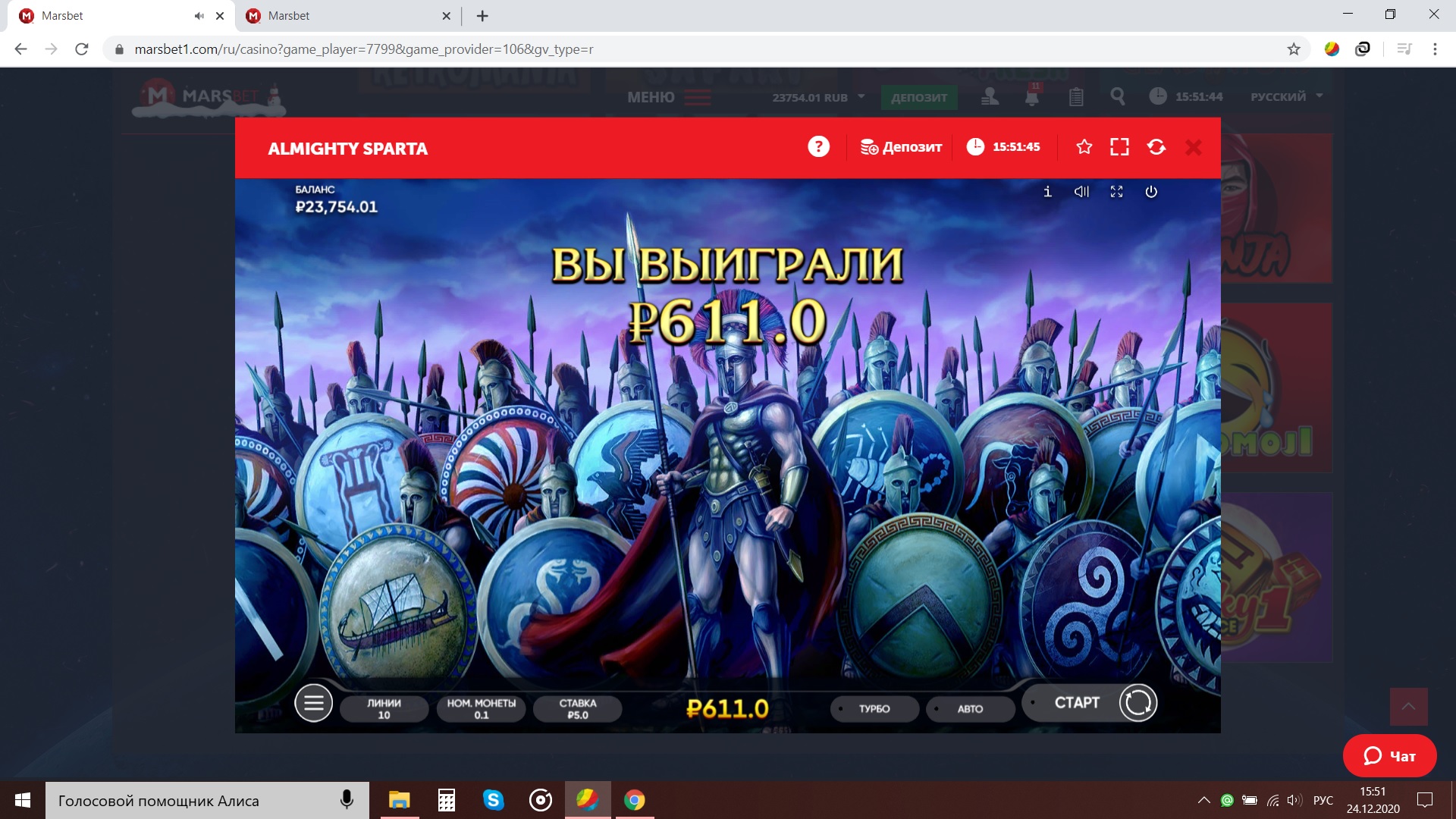This screenshot has height=819, width=1456.
Task: Show hidden system tray icons
Action: pyautogui.click(x=1203, y=800)
